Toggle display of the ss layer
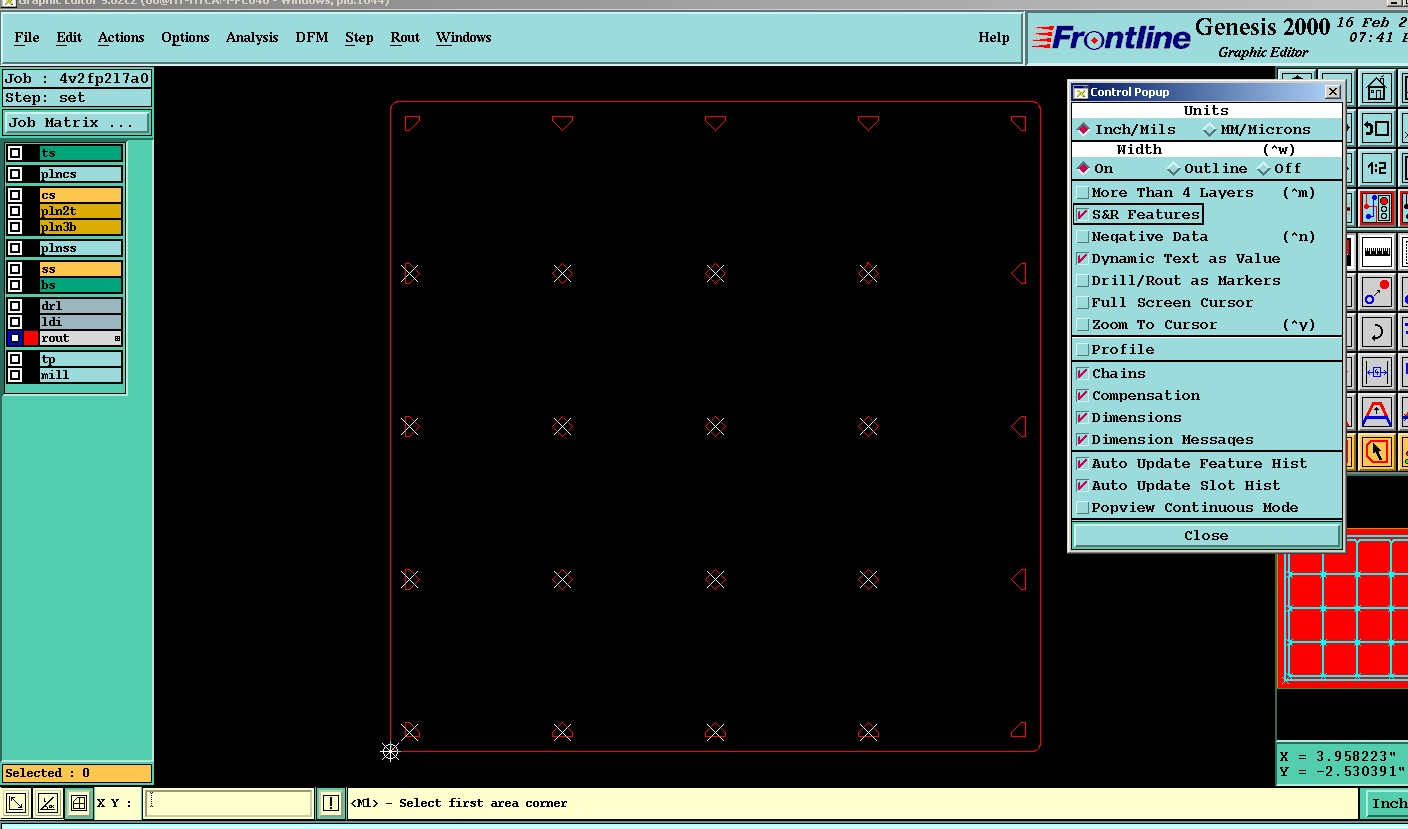 (15, 269)
